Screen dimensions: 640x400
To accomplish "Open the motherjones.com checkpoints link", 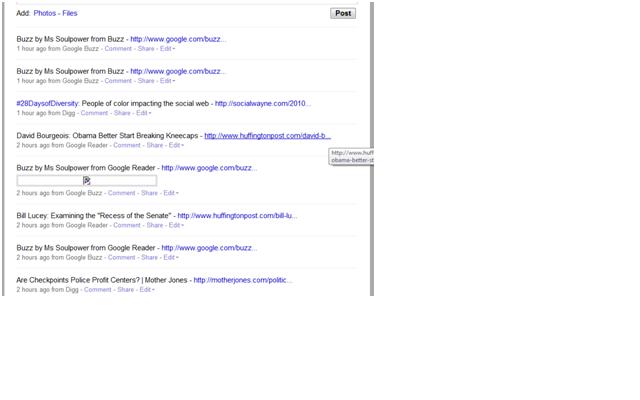I will 243,280.
